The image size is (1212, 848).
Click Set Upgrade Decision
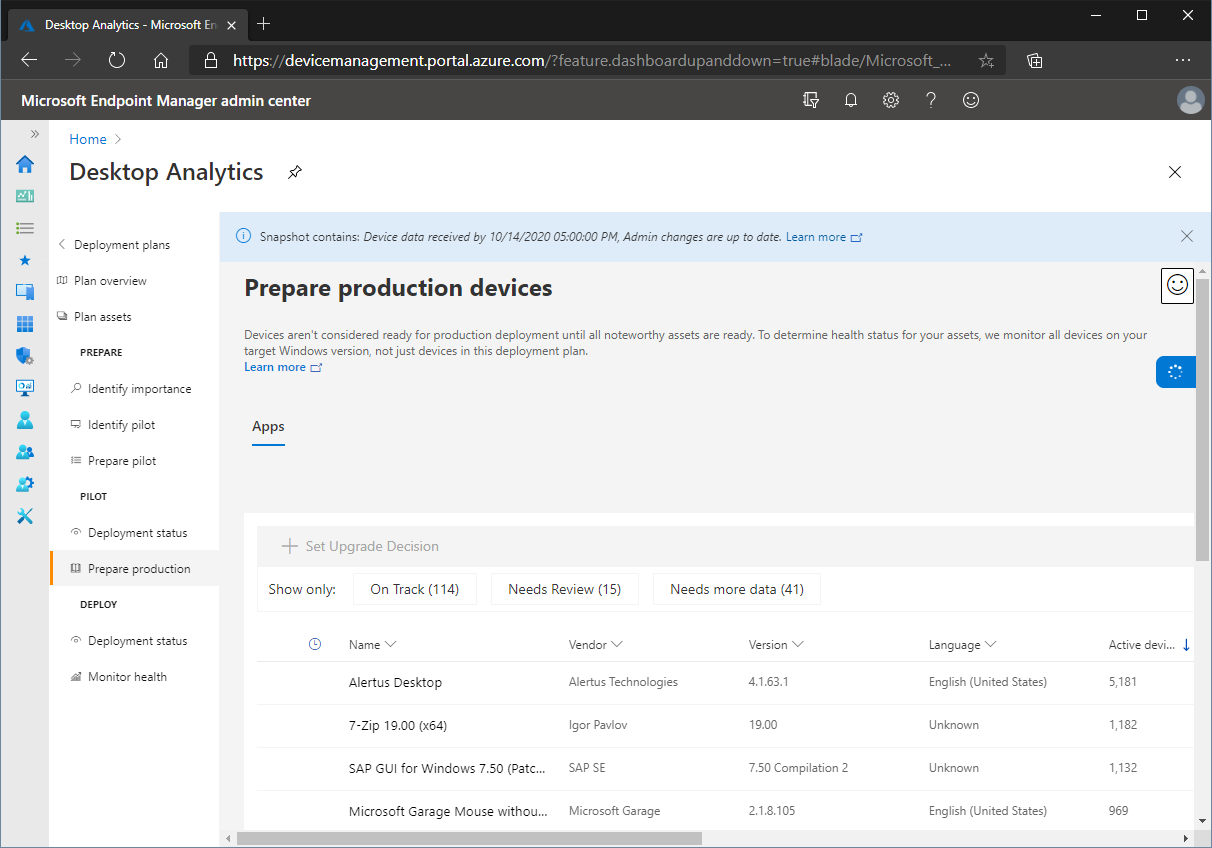click(360, 546)
